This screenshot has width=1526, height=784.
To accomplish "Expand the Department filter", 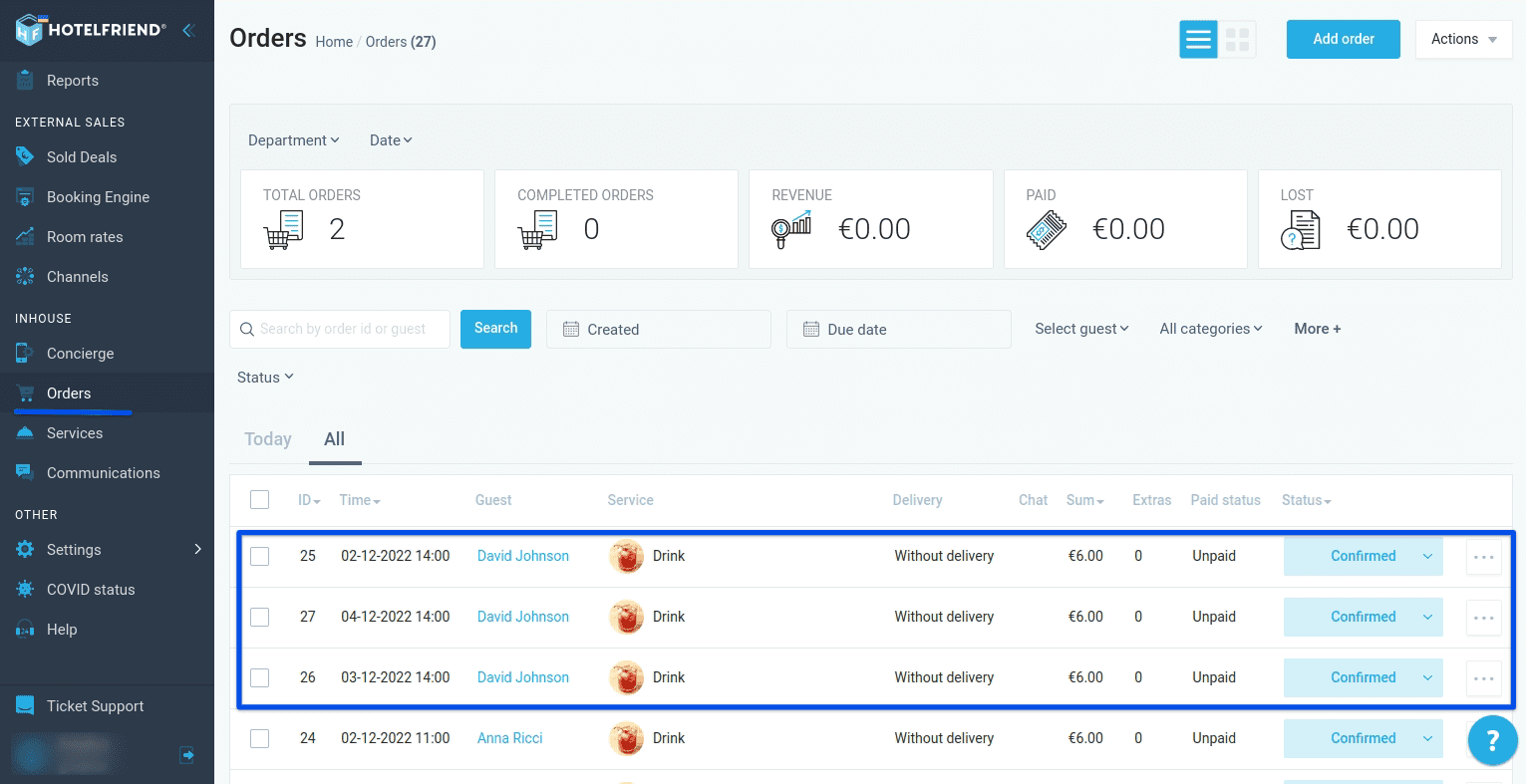I will tap(293, 139).
